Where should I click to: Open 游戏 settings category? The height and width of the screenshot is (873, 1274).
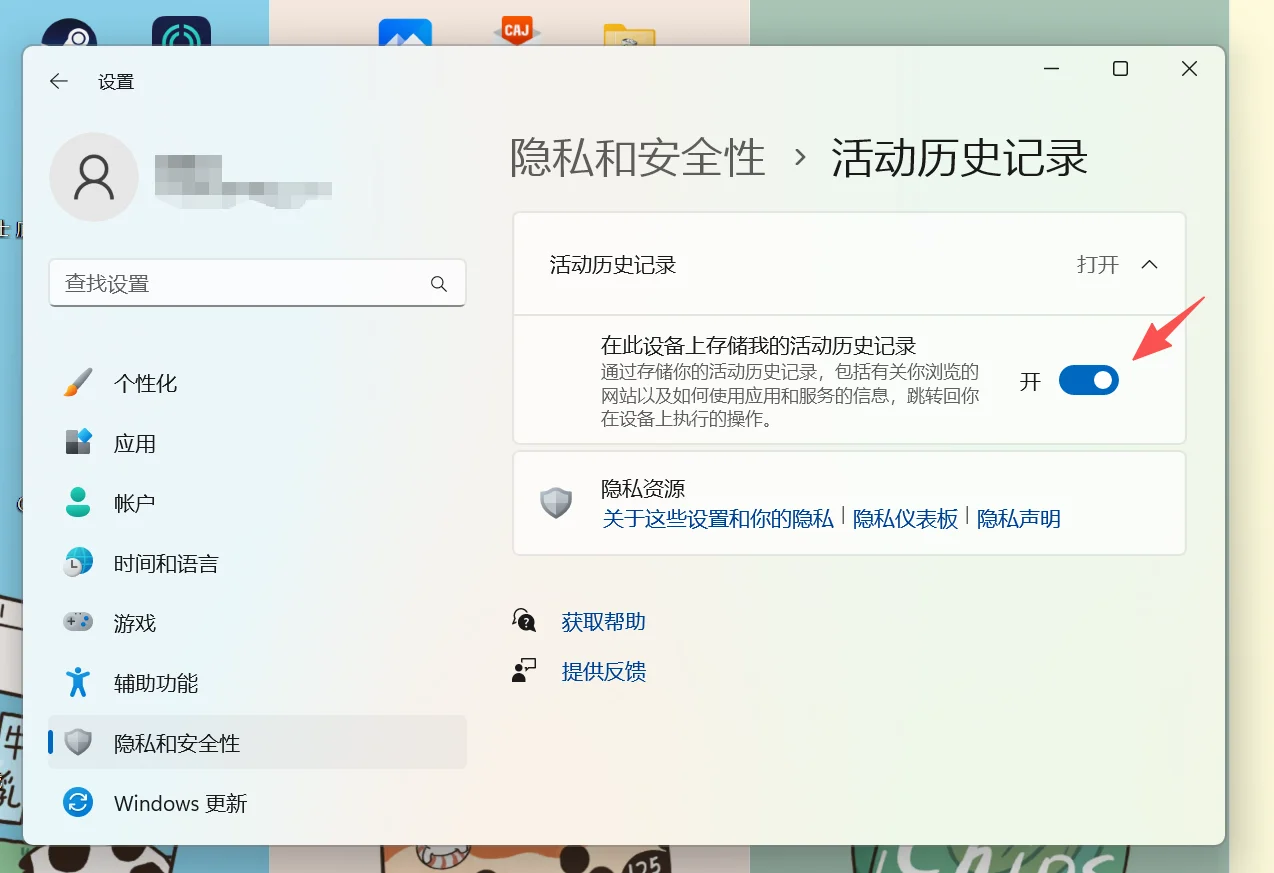257,623
